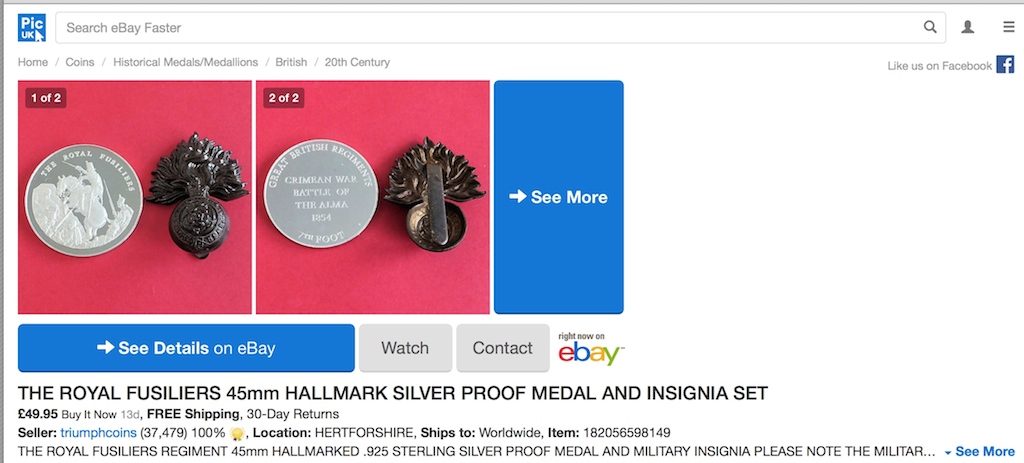Click the Watch button
The height and width of the screenshot is (463, 1024).
click(405, 348)
